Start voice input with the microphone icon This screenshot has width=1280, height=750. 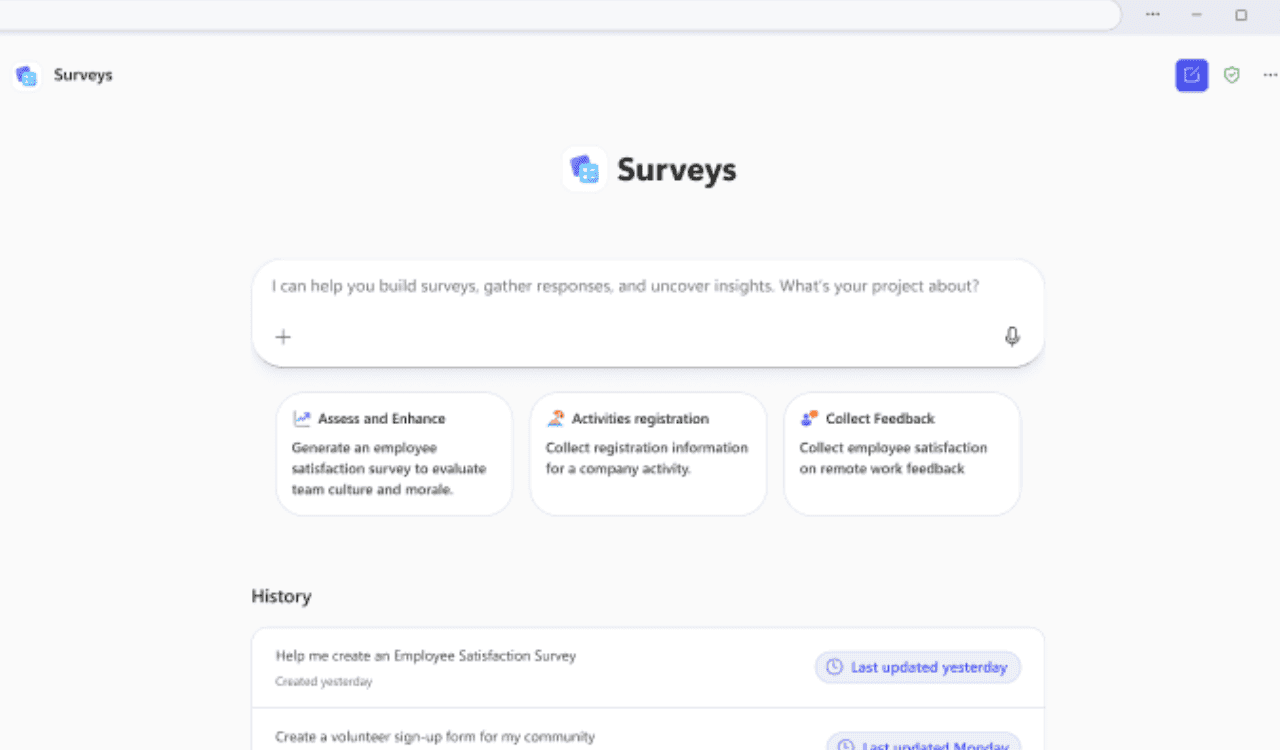(1011, 337)
